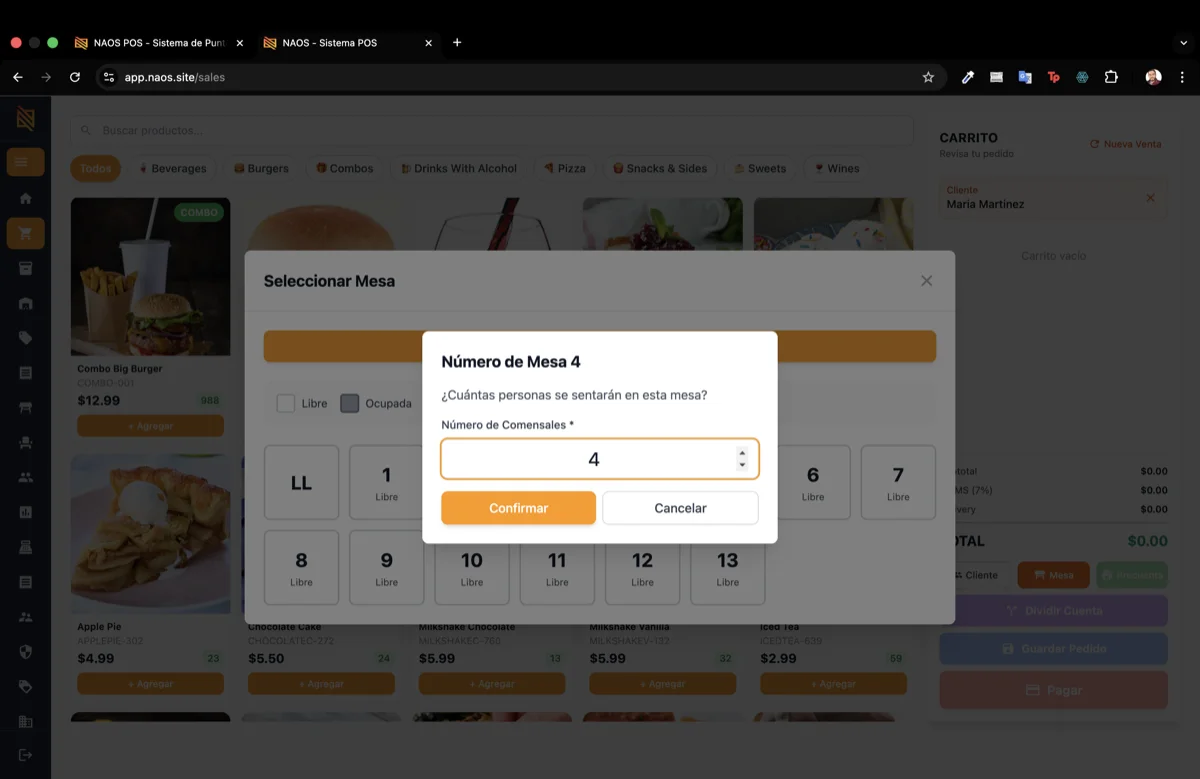Bookmark this page with the star icon
The image size is (1200, 779).
pyautogui.click(x=928, y=77)
